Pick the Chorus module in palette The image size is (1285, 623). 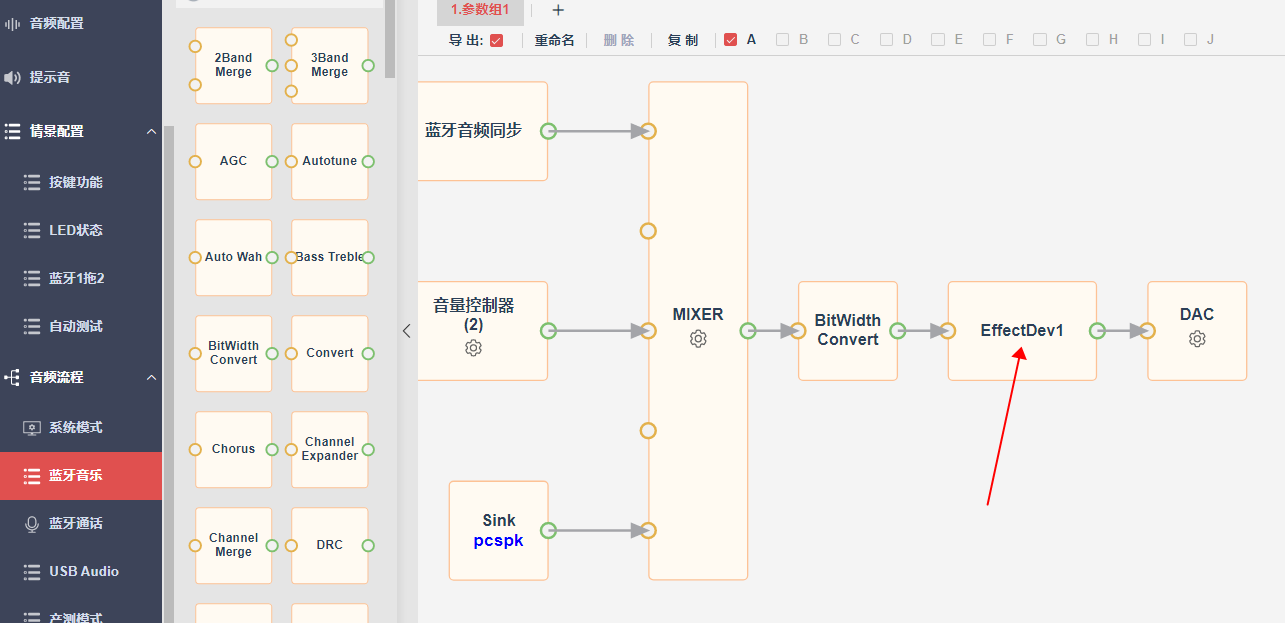coord(233,449)
